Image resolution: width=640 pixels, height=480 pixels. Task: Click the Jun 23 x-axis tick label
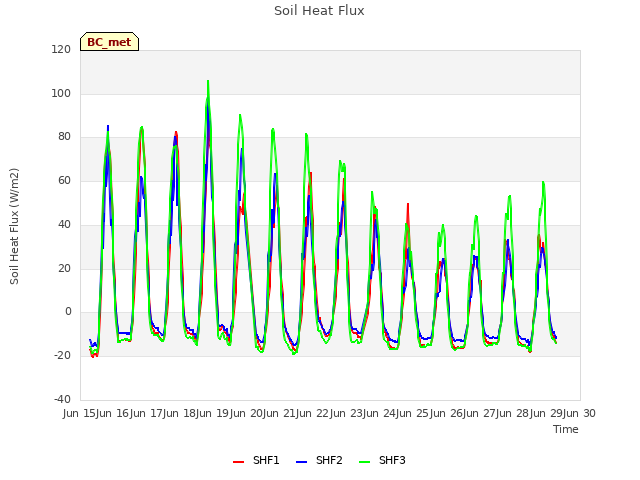[x=347, y=413]
